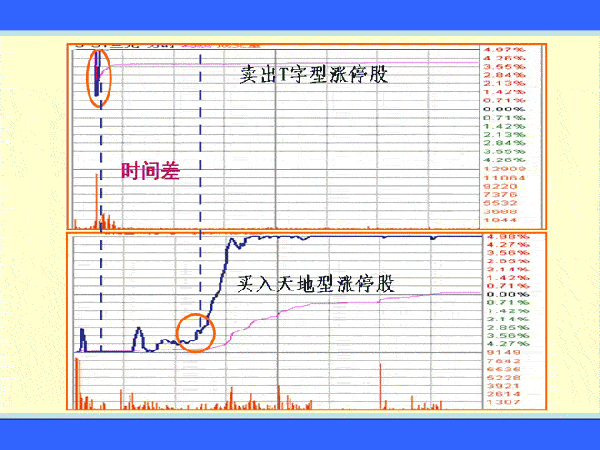This screenshot has height=450, width=600.
Task: Select the red 4.27% label in the lower chart
Action: pyautogui.click(x=508, y=245)
